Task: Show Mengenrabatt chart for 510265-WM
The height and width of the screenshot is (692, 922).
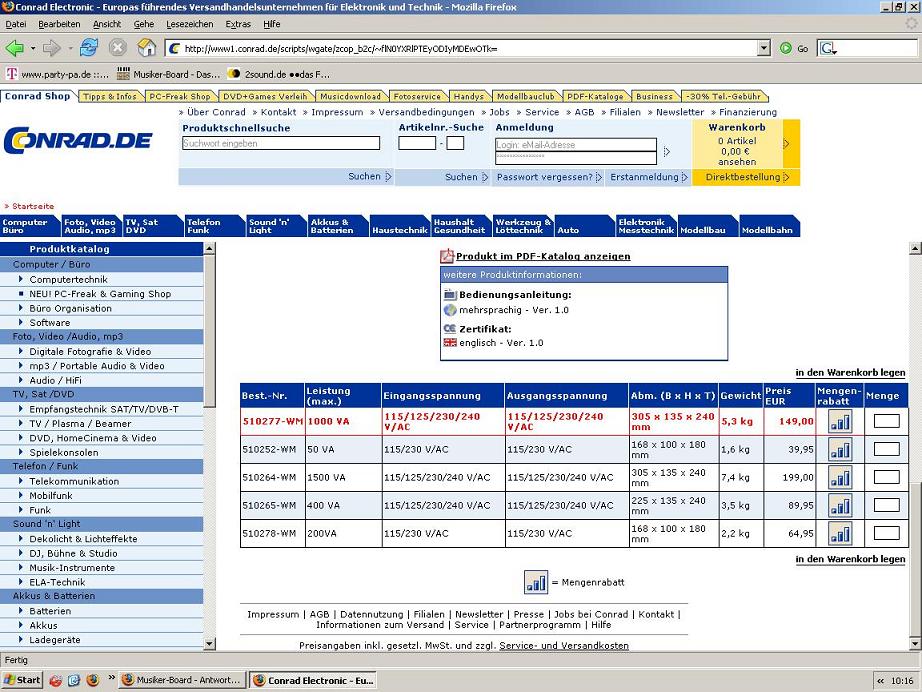Action: [x=840, y=505]
